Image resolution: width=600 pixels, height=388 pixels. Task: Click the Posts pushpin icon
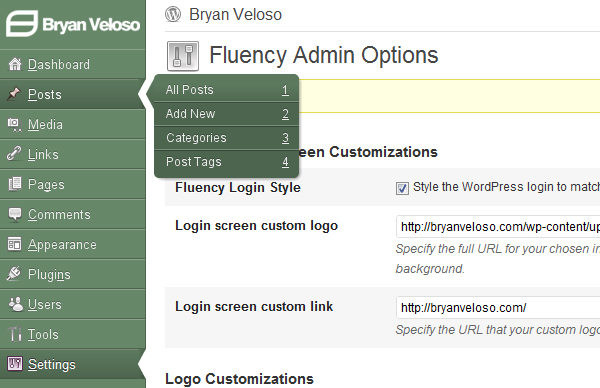coord(14,94)
